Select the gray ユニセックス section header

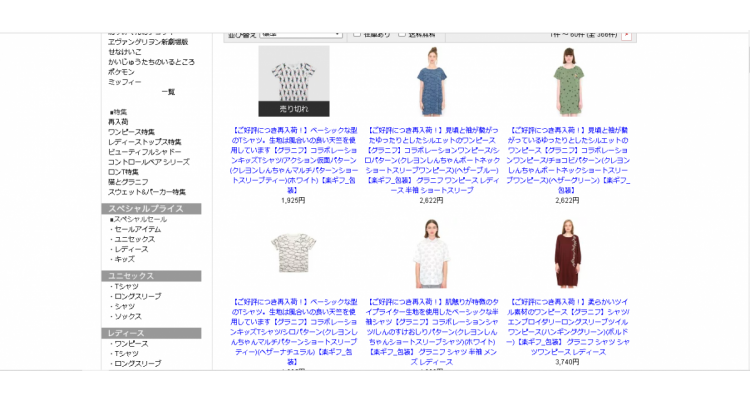tap(151, 276)
